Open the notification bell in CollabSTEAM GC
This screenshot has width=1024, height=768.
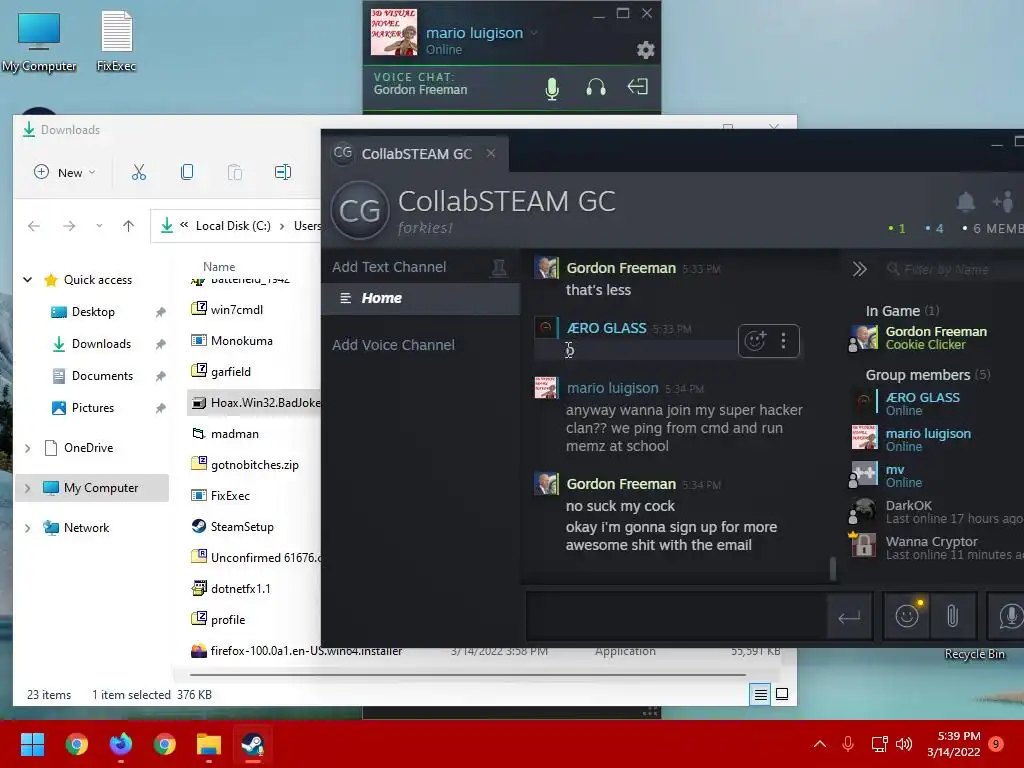pyautogui.click(x=966, y=202)
